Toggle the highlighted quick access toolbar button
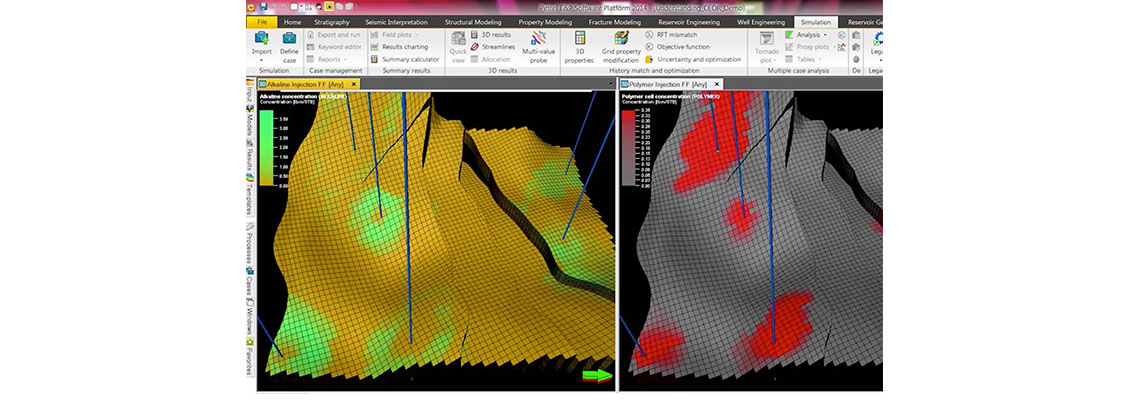The height and width of the screenshot is (400, 1130). click(x=327, y=7)
